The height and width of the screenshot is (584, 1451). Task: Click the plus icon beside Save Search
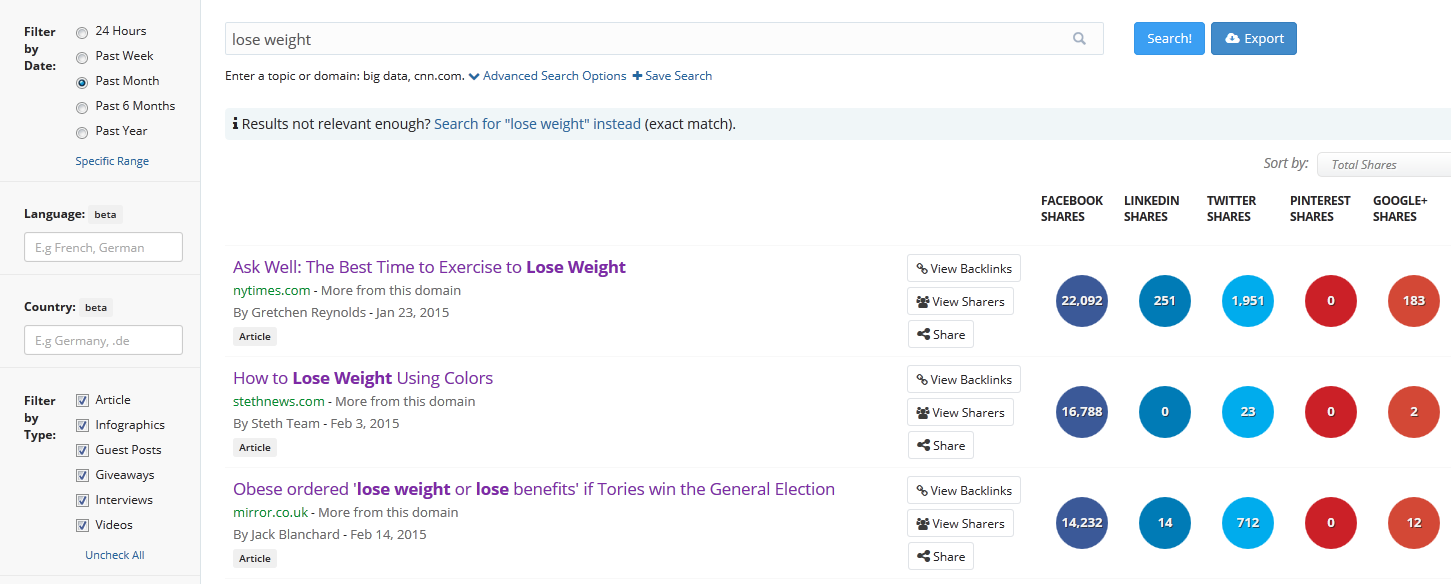tap(637, 76)
